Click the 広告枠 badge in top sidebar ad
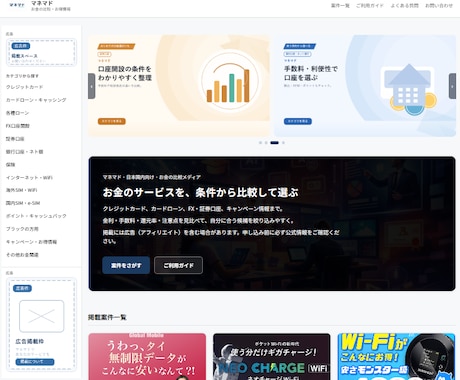The width and height of the screenshot is (460, 380). pyautogui.click(x=21, y=46)
